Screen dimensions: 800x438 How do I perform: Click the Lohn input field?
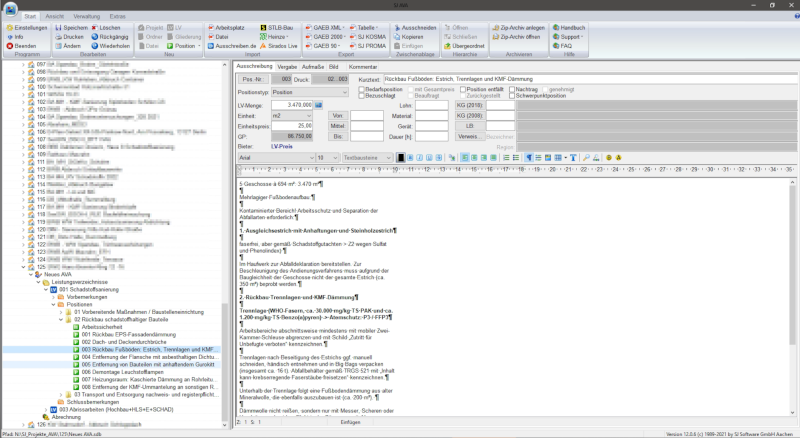click(x=432, y=105)
